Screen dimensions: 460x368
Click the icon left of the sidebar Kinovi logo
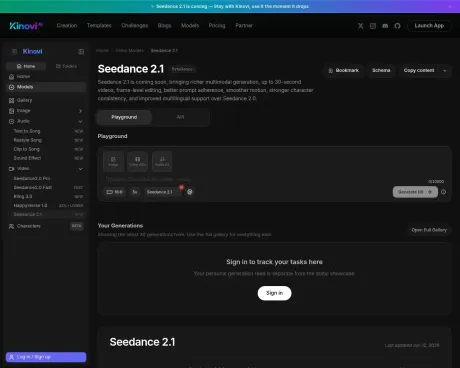click(x=15, y=51)
